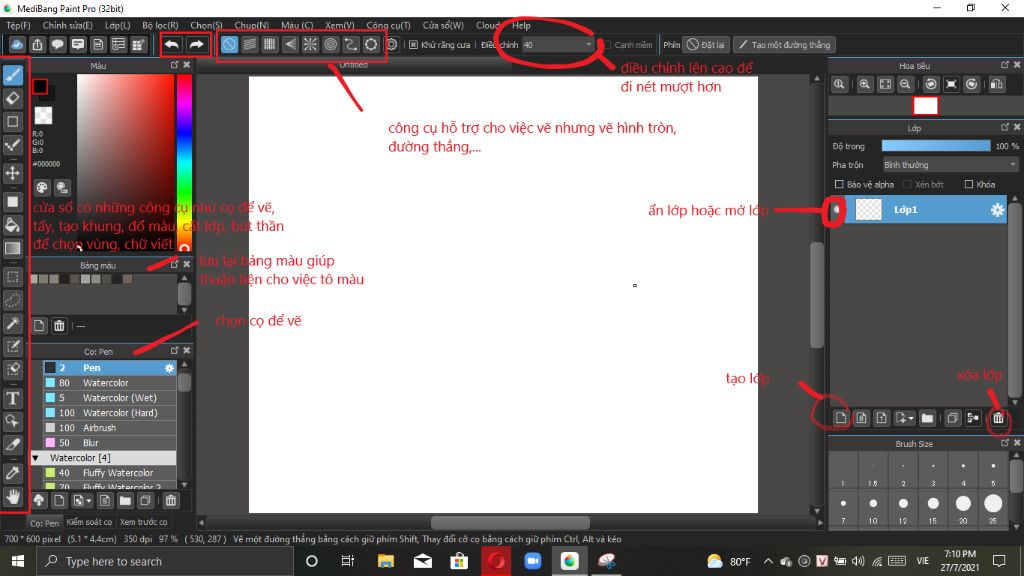Select the Blur brush

tap(110, 443)
